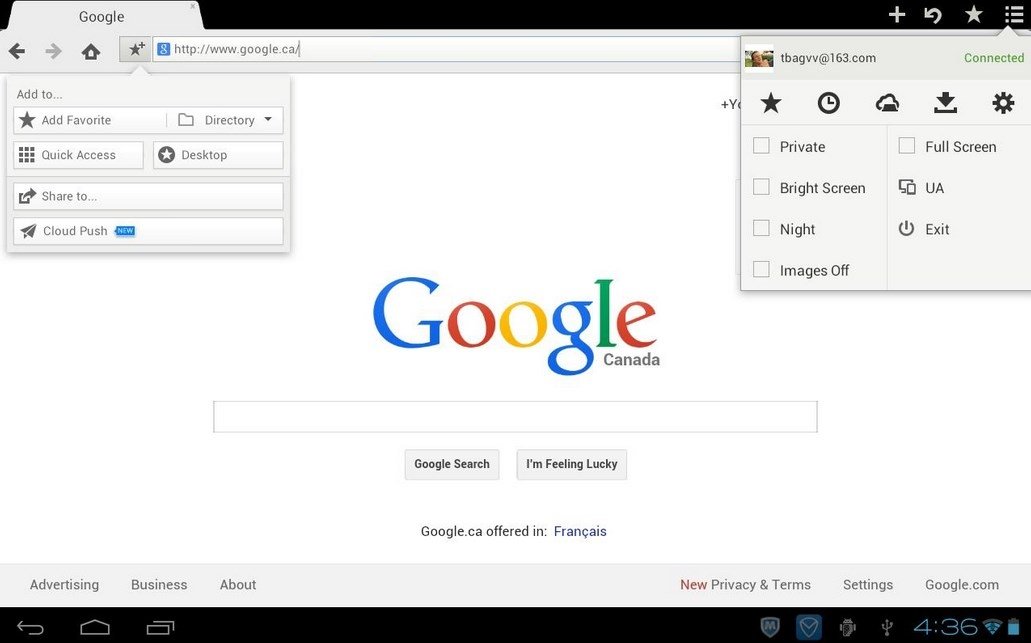Open the Advertising footer link
Viewport: 1031px width, 643px height.
point(64,584)
